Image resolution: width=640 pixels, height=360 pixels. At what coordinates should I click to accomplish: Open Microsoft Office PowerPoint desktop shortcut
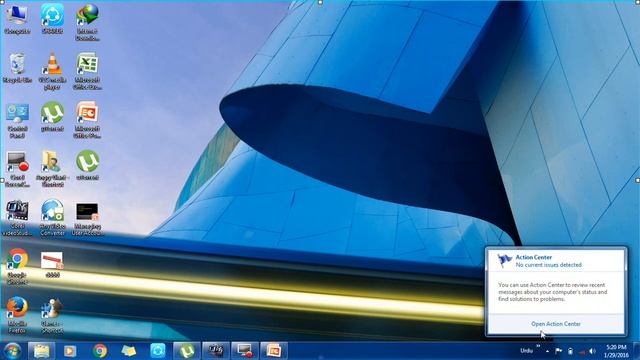[x=87, y=120]
